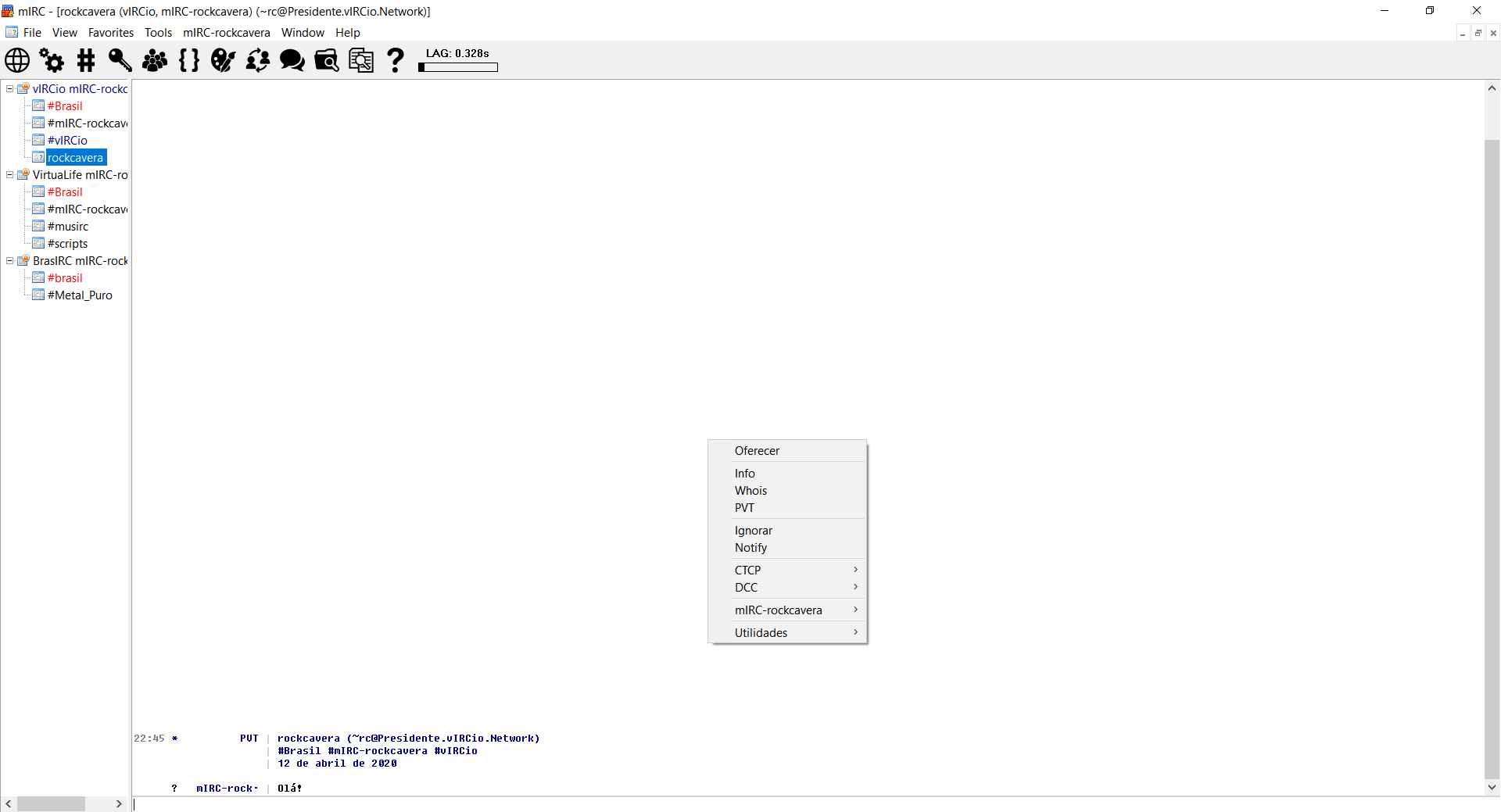Viewport: 1501px width, 812px height.
Task: Click the group of people icon
Action: [155, 60]
